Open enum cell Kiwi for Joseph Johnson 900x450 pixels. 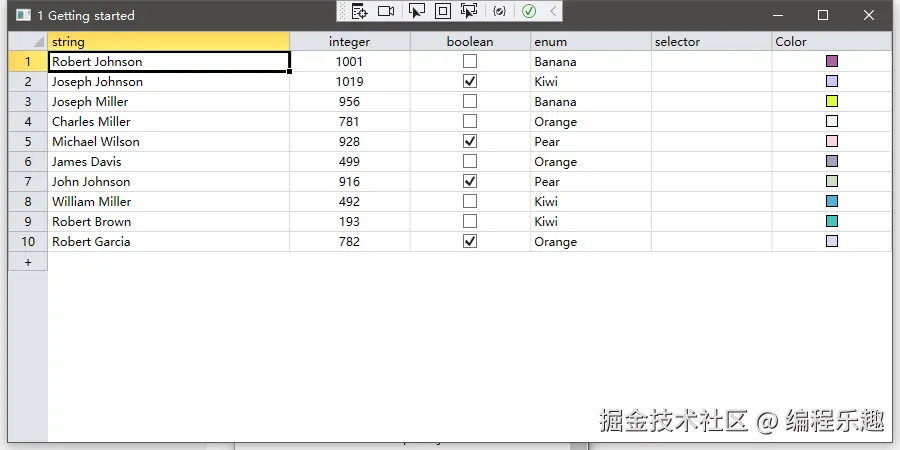tap(591, 82)
